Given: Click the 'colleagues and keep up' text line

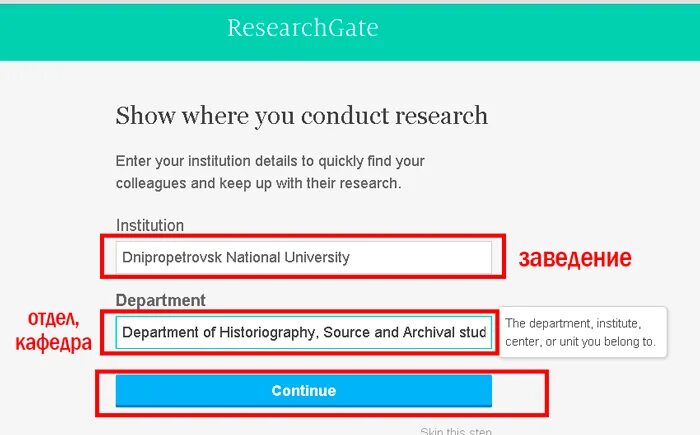Looking at the screenshot, I should click(258, 183).
